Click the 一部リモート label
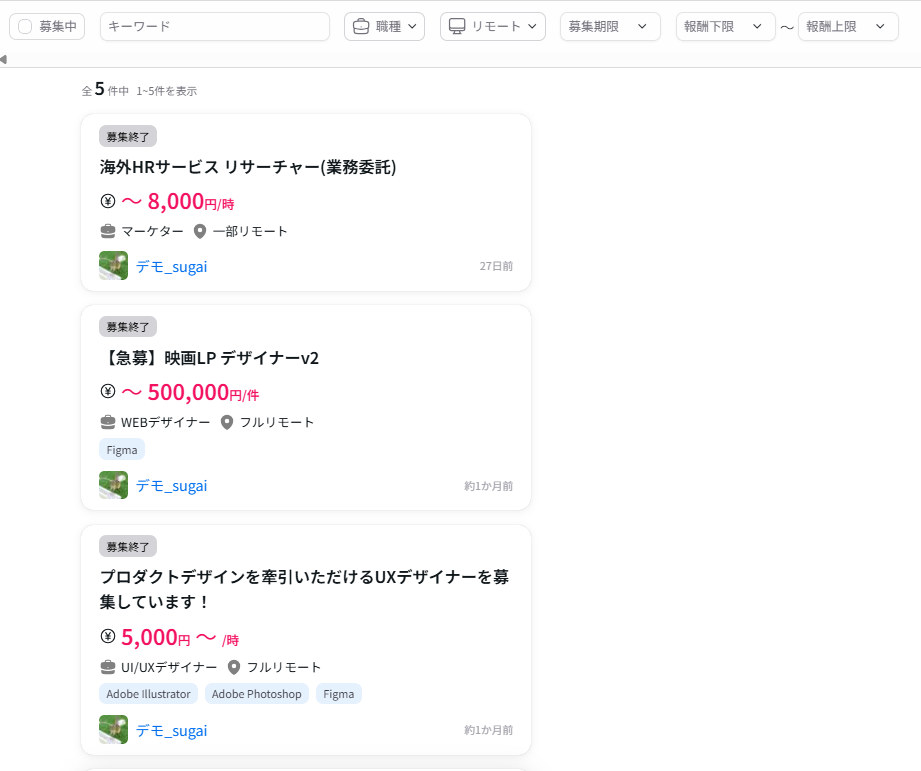The image size is (921, 771). click(250, 231)
